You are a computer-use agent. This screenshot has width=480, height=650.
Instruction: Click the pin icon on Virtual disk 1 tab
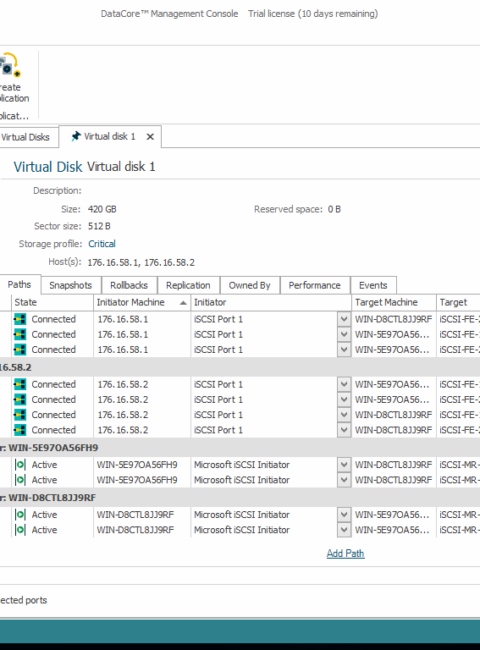[x=75, y=136]
